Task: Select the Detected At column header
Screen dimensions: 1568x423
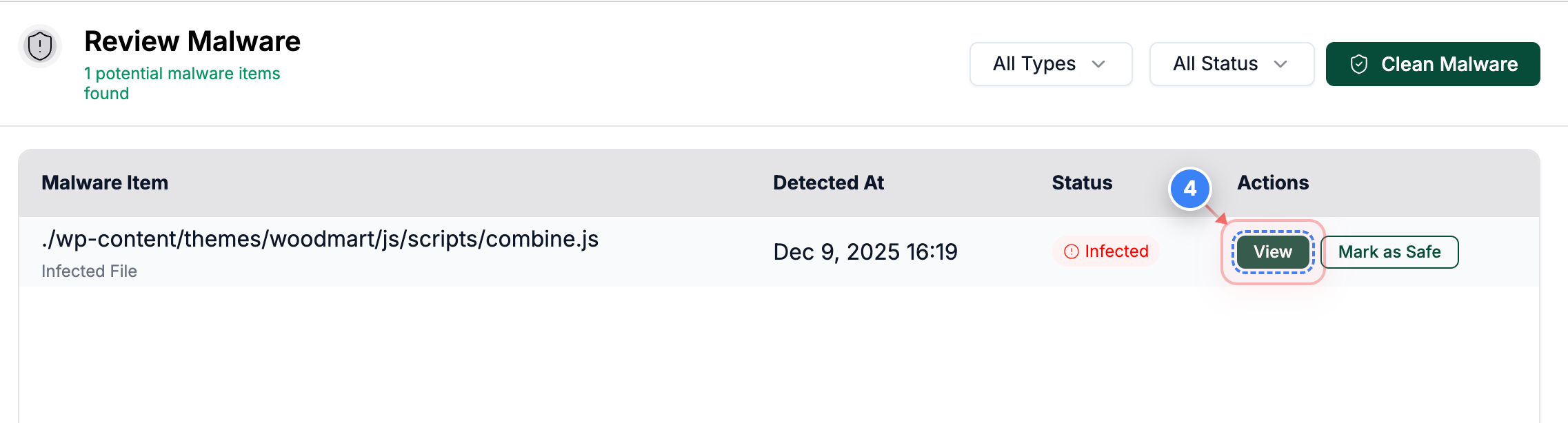Action: [x=829, y=183]
